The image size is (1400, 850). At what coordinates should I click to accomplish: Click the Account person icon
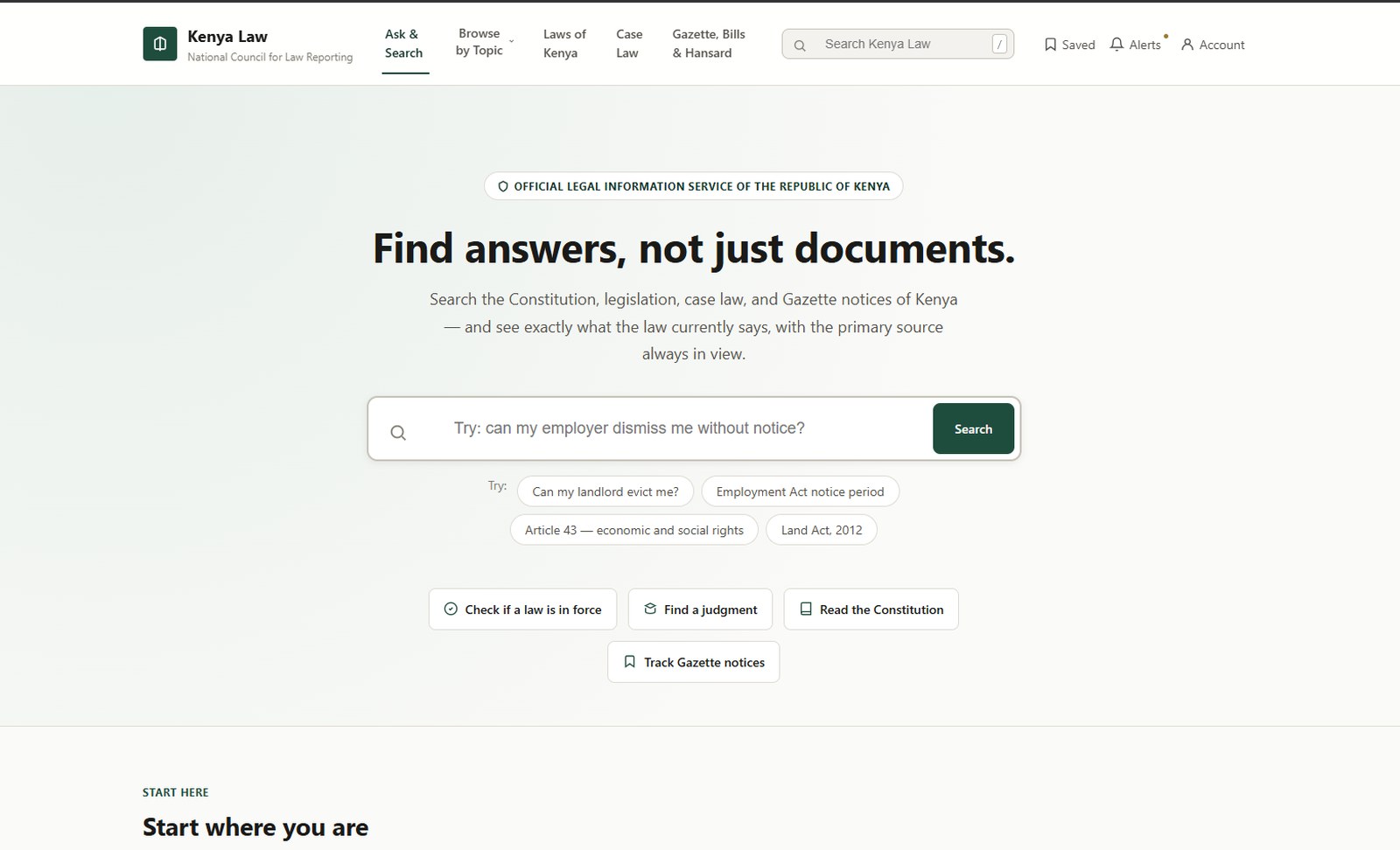point(1187,45)
